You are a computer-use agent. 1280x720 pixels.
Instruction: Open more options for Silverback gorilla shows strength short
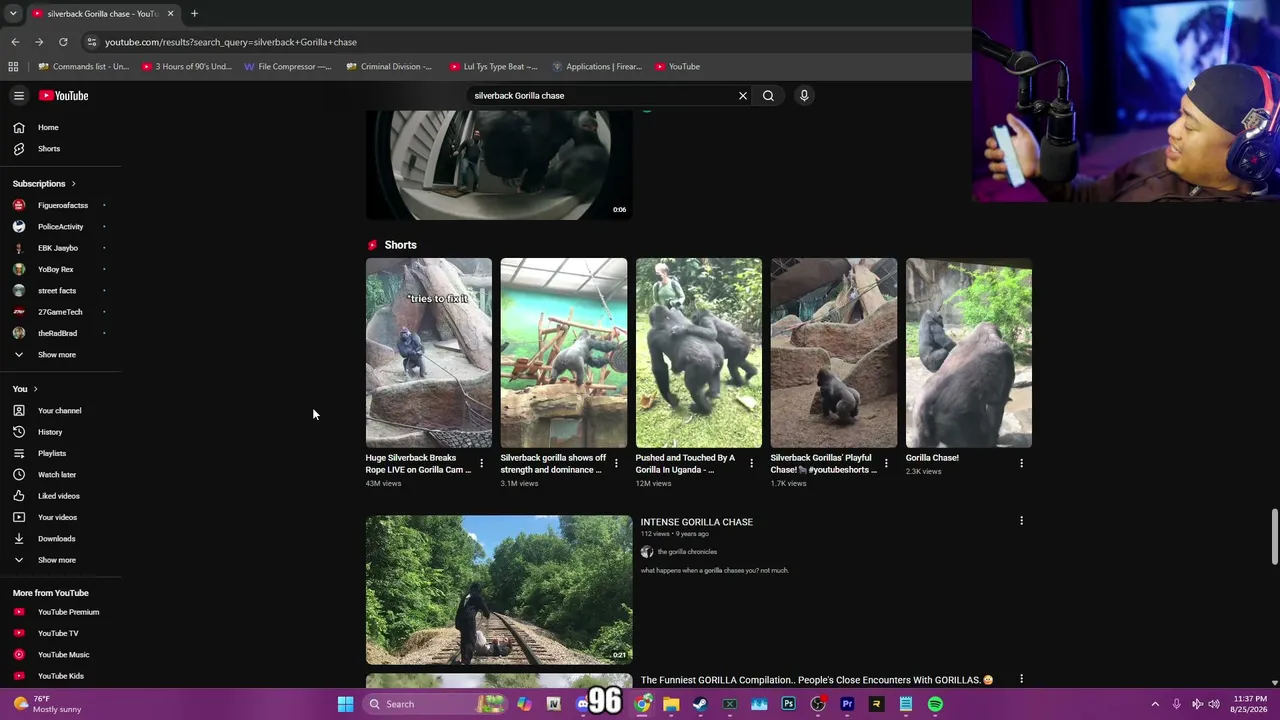[616, 463]
